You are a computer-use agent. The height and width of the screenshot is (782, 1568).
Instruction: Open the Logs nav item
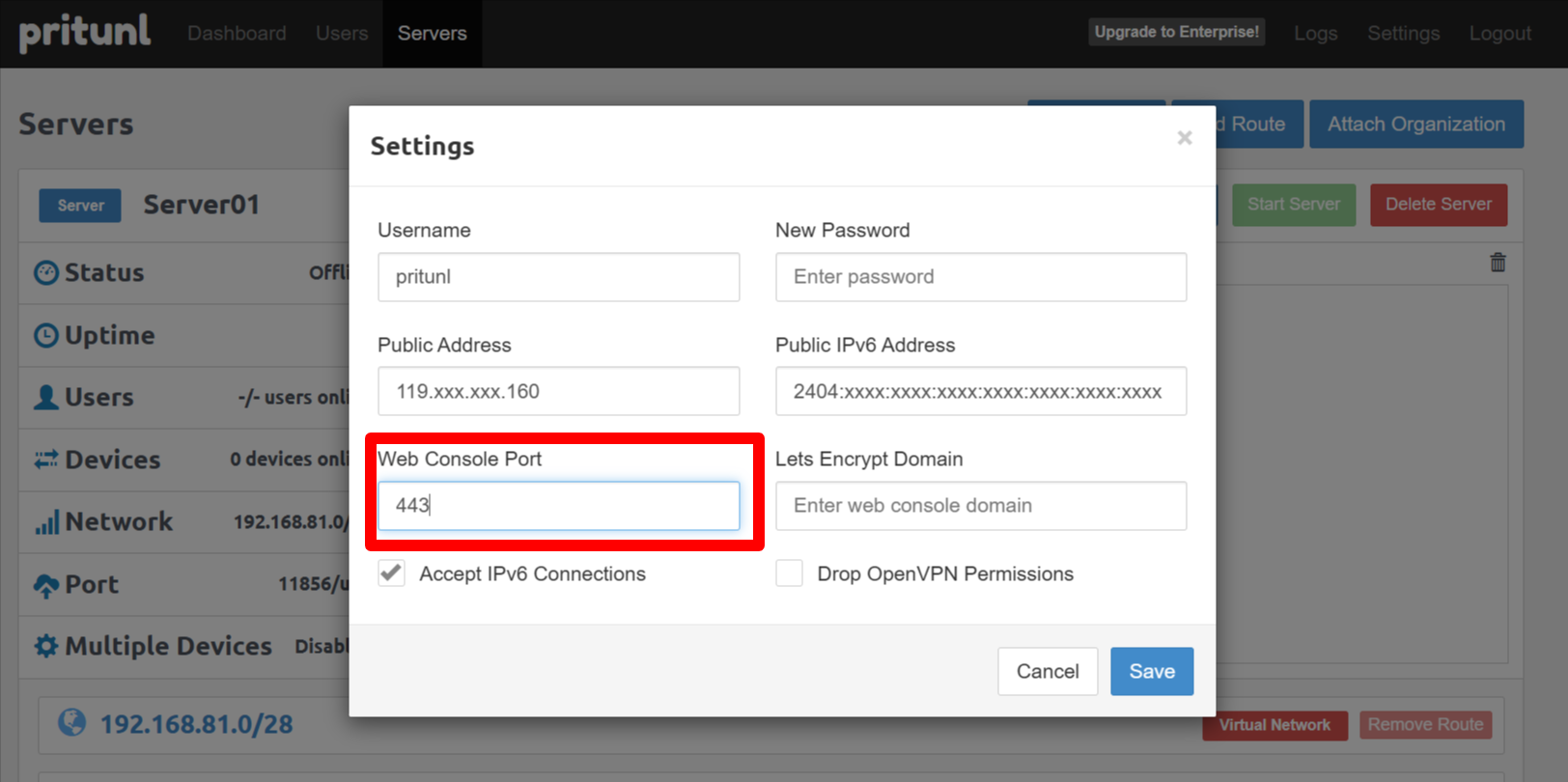click(x=1316, y=33)
